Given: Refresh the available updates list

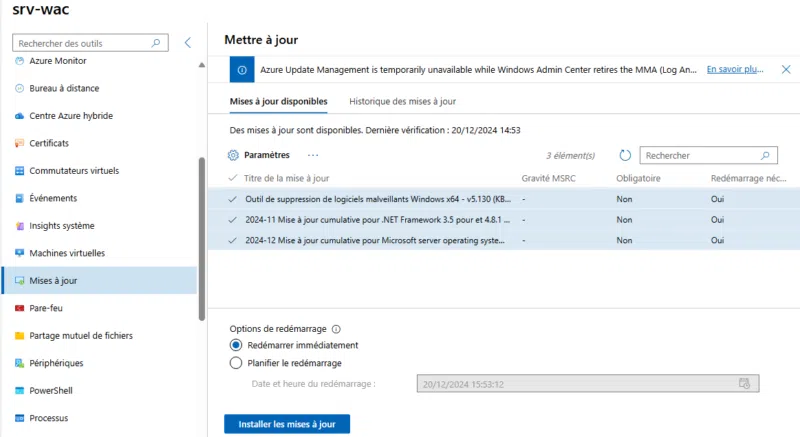Looking at the screenshot, I should 625,155.
